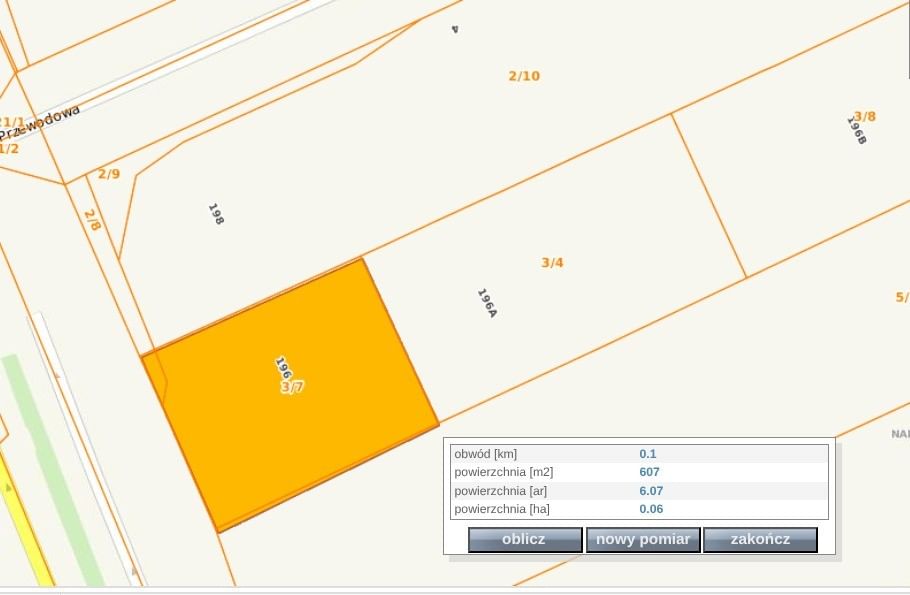End measuring with the 'zakończ' button

pyautogui.click(x=760, y=540)
